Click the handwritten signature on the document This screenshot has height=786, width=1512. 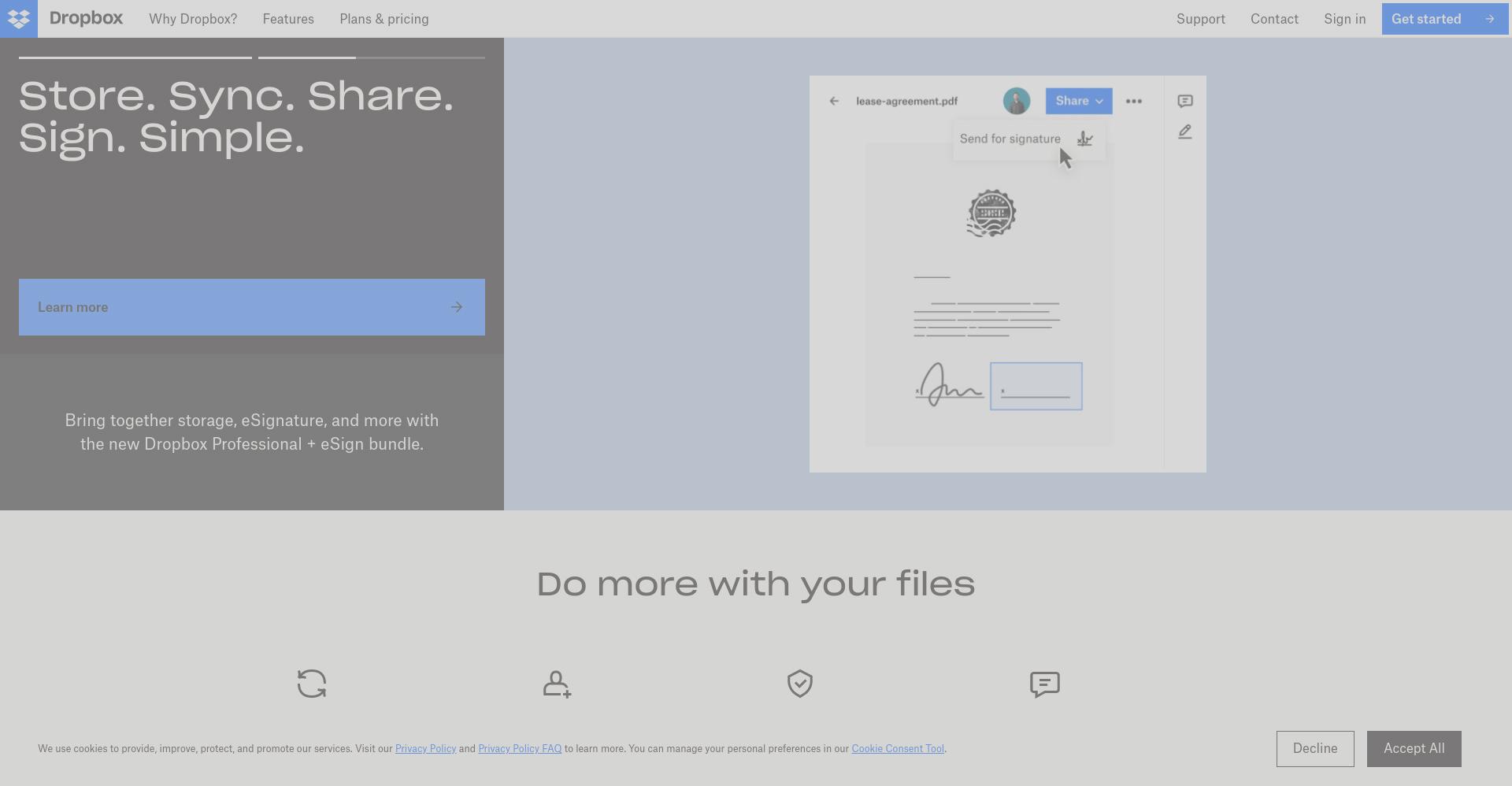coord(949,384)
